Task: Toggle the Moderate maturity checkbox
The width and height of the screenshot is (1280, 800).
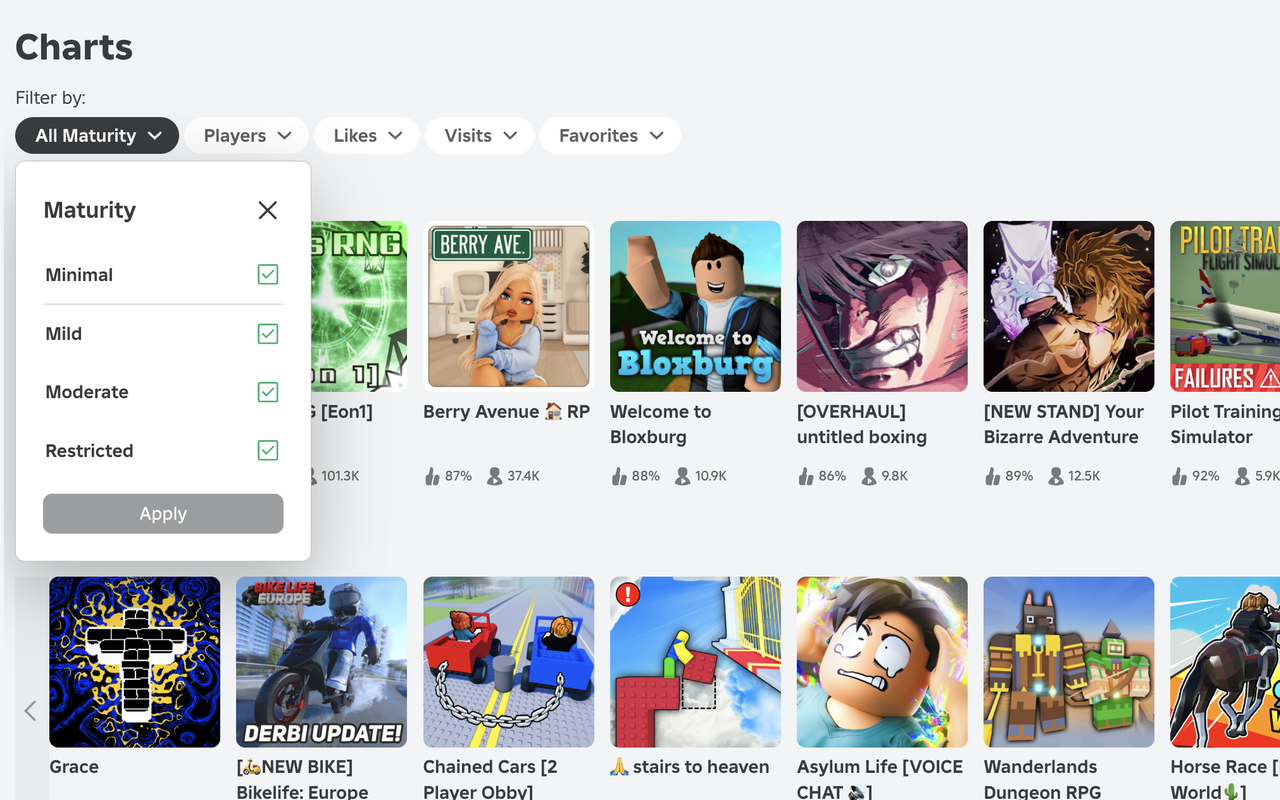Action: coord(267,392)
